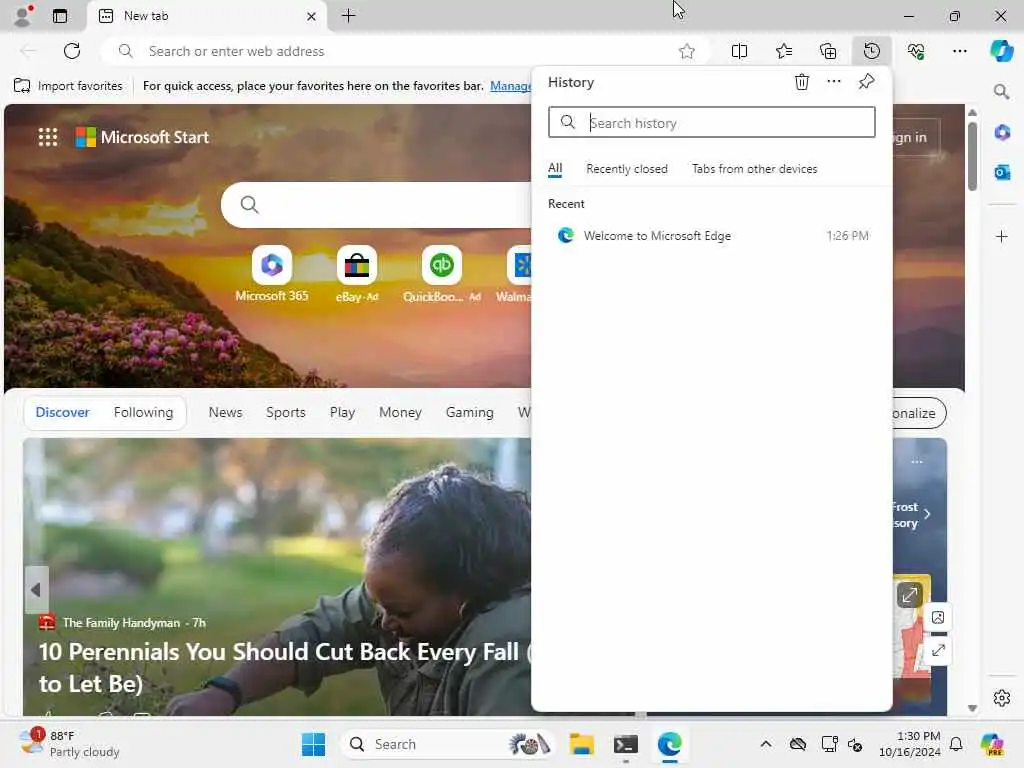Viewport: 1024px width, 768px height.
Task: Close the New tab tab
Action: [x=312, y=16]
